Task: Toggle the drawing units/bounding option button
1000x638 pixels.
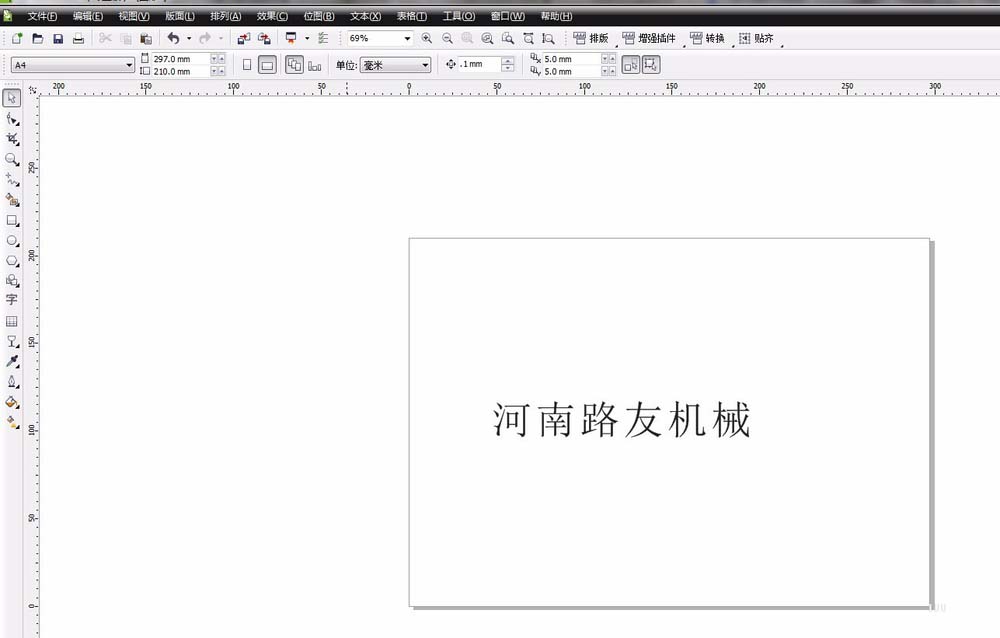Action: pos(651,64)
